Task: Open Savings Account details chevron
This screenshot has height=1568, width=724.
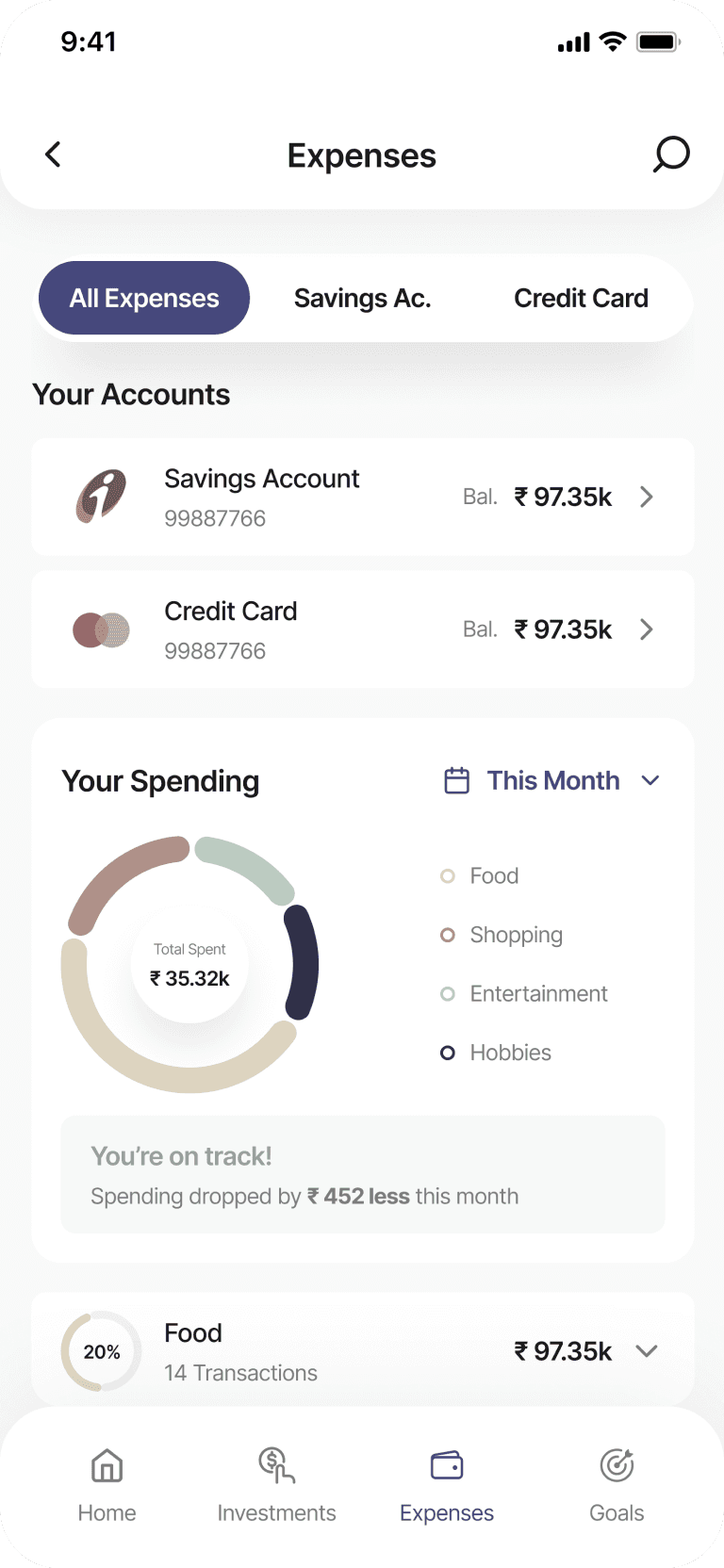Action: tap(647, 497)
